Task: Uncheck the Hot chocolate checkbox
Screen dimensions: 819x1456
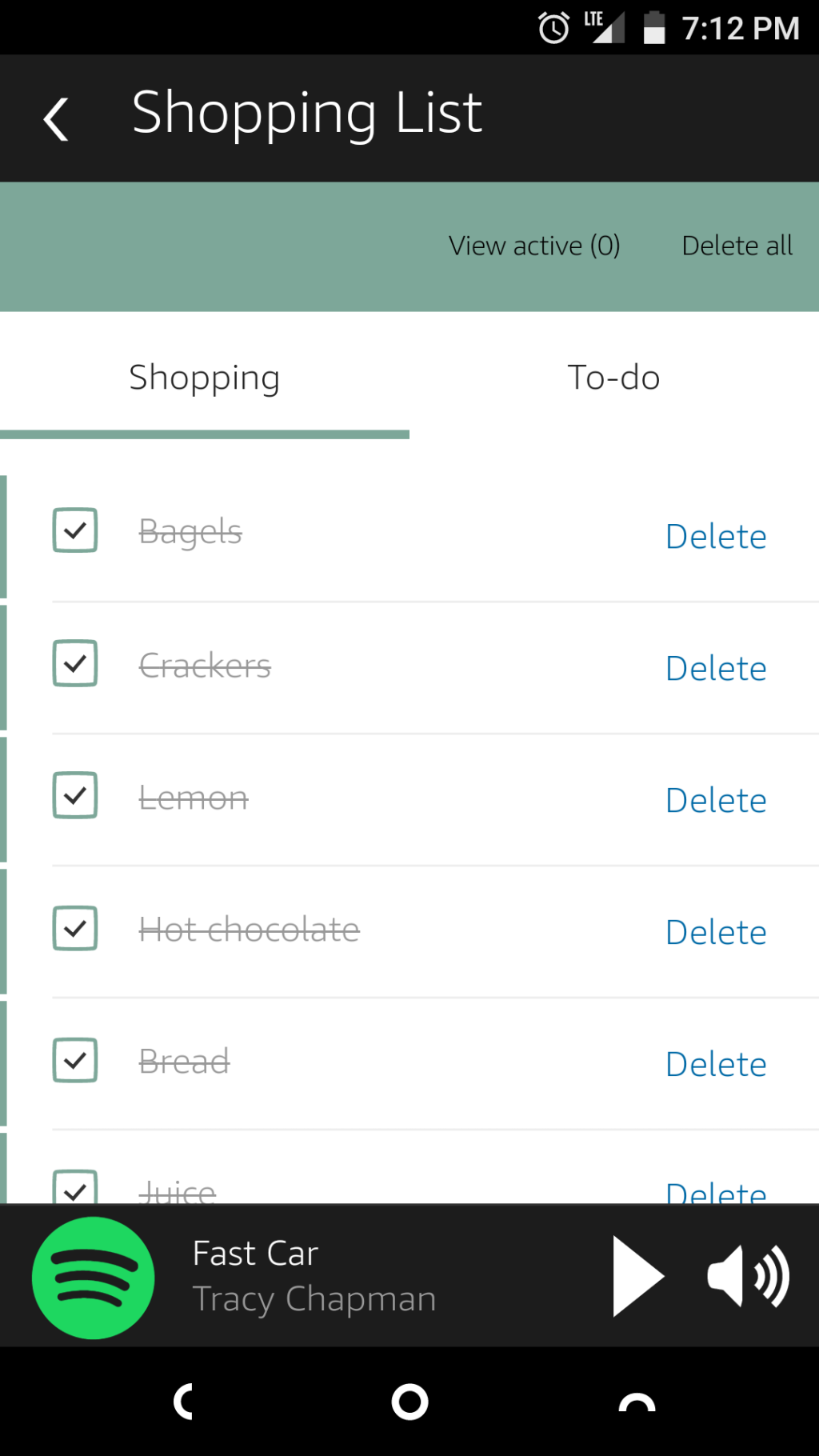Action: click(x=75, y=928)
